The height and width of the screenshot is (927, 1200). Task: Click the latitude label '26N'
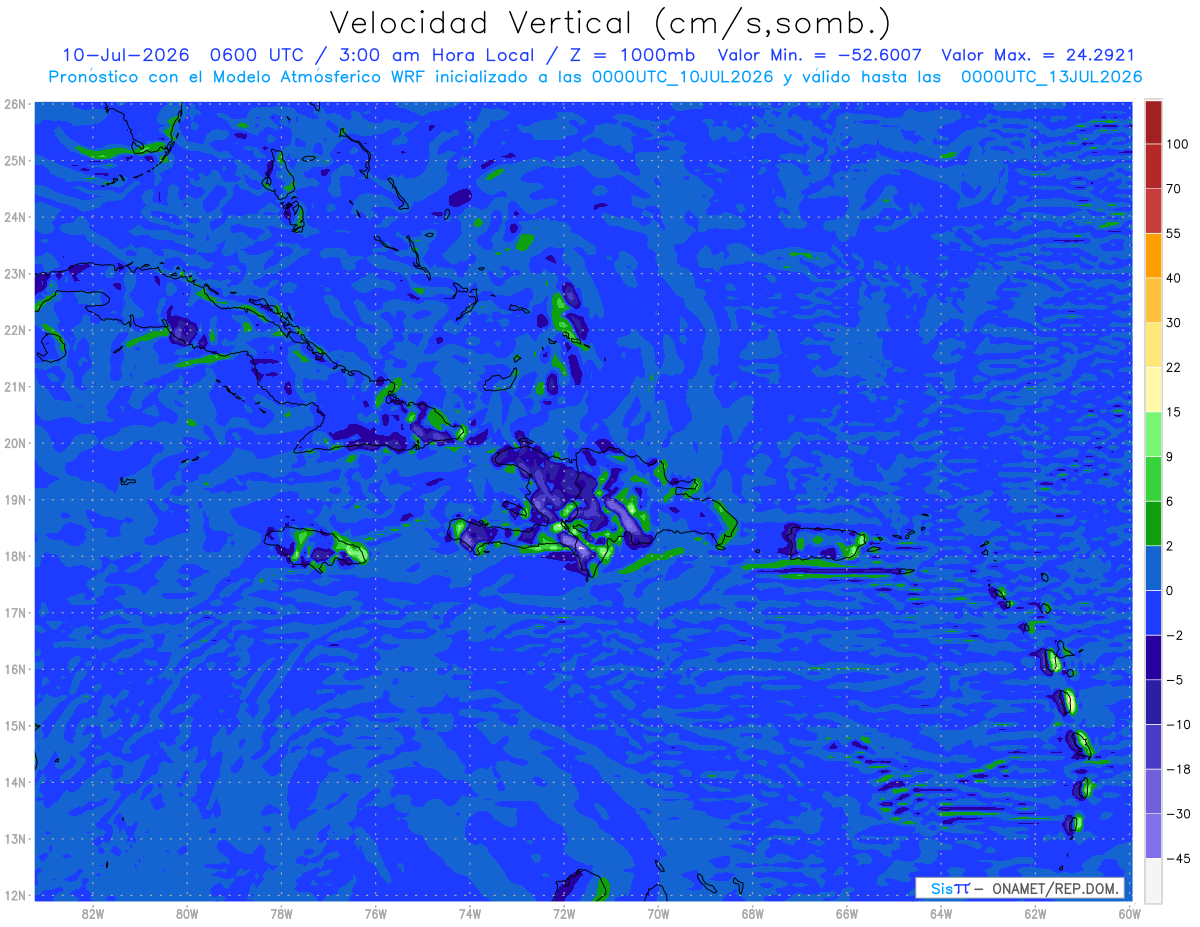point(15,104)
